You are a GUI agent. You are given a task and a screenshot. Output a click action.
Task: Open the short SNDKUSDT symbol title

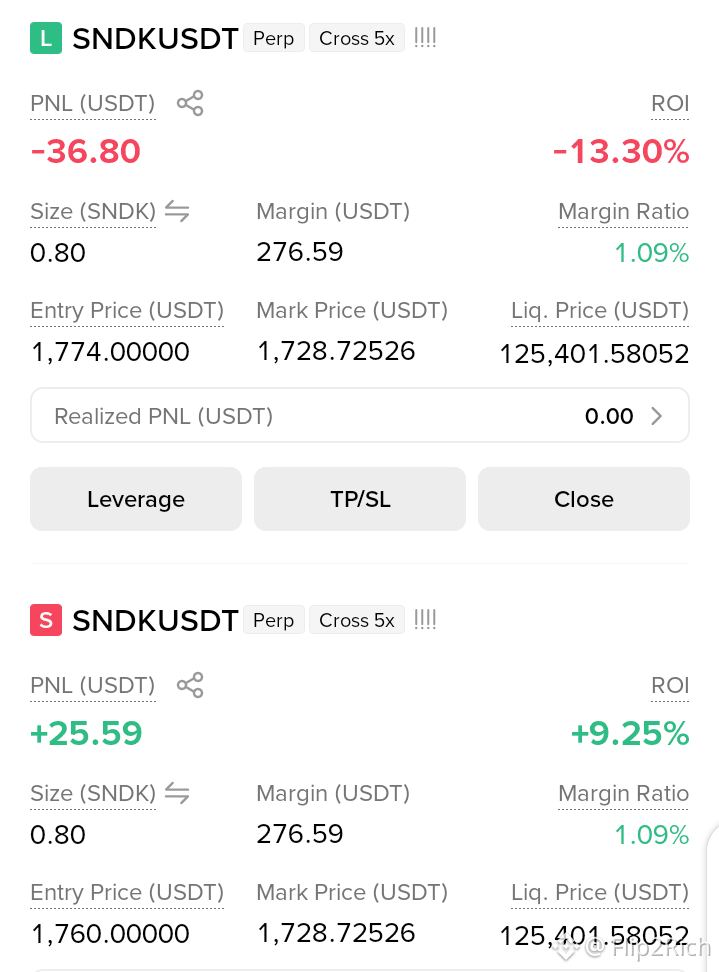tap(155, 621)
